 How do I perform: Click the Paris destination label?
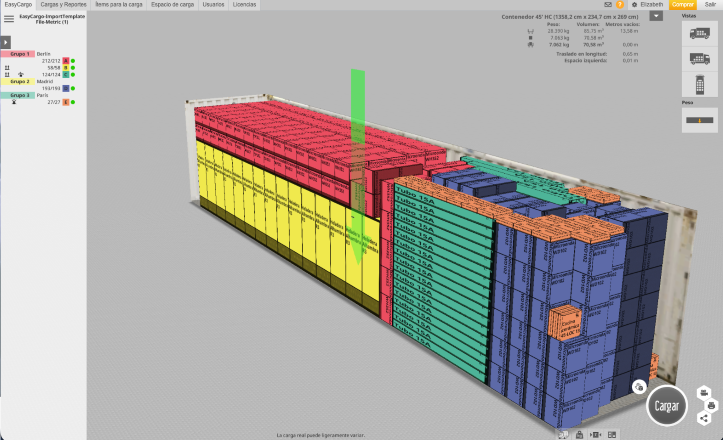tap(42, 95)
